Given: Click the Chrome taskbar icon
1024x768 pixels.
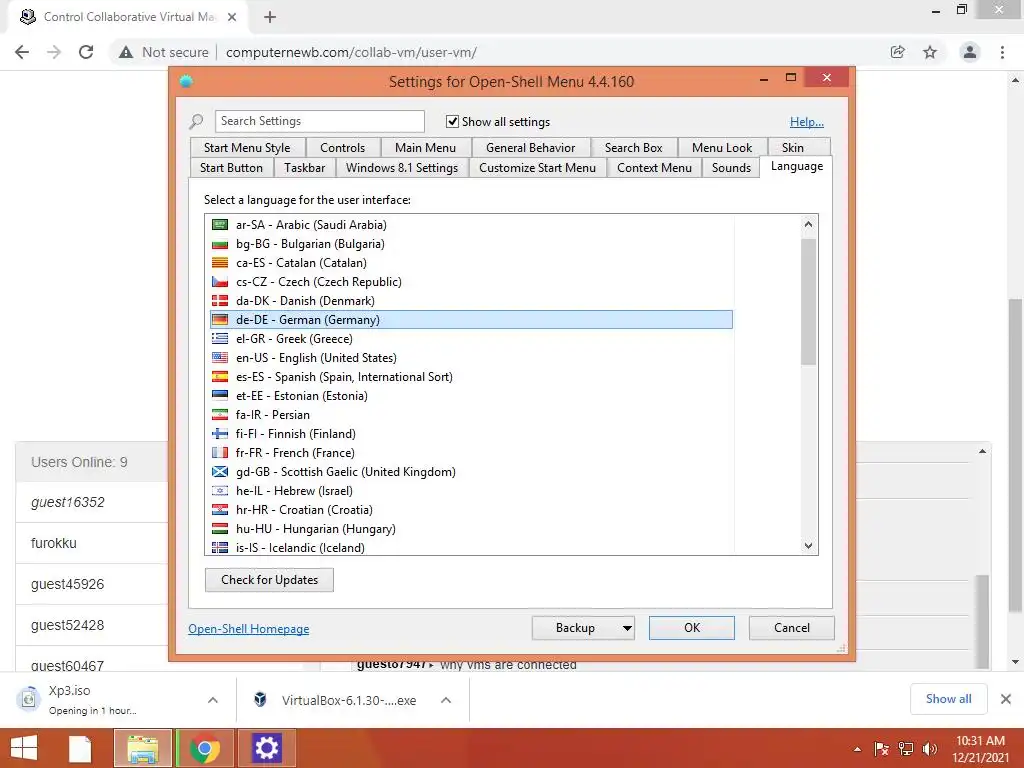Looking at the screenshot, I should coord(204,748).
